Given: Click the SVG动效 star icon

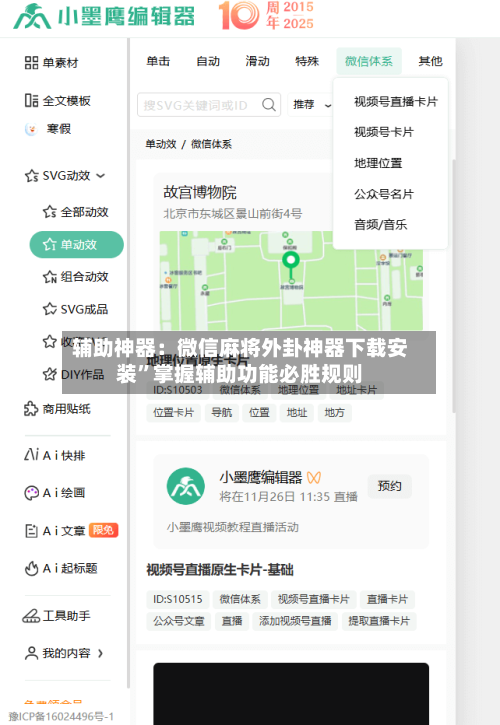Looking at the screenshot, I should click(x=31, y=176).
